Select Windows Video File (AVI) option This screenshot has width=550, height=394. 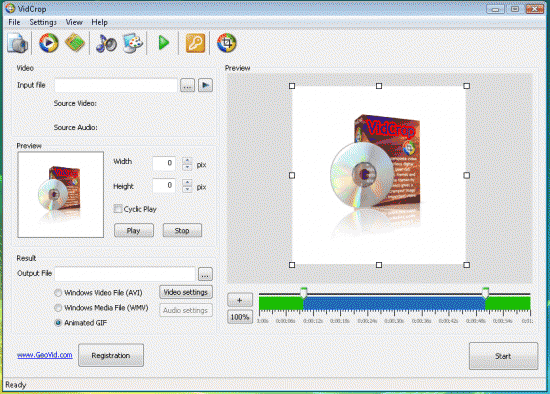[58, 293]
